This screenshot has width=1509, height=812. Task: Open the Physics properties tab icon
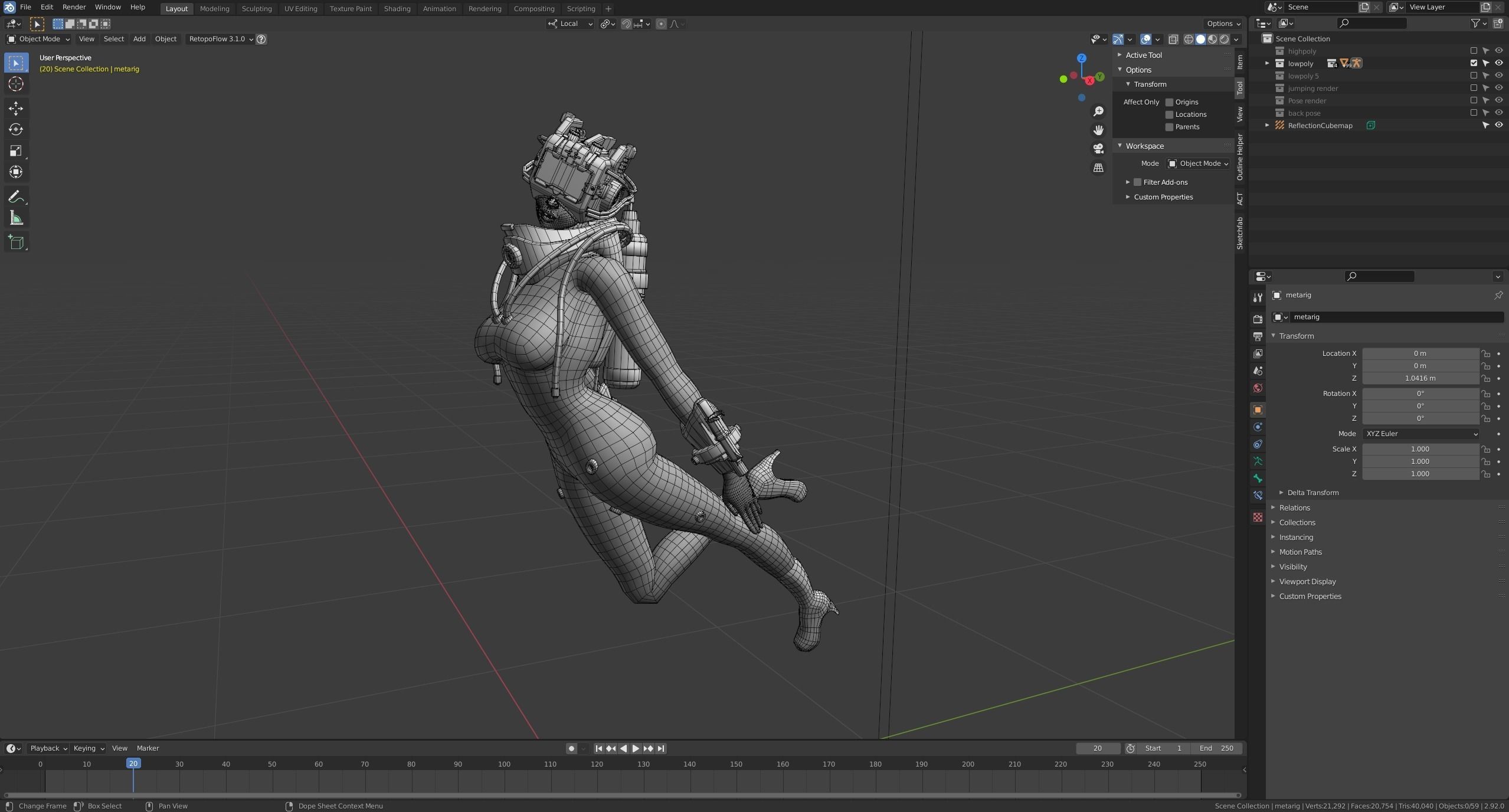(x=1258, y=427)
